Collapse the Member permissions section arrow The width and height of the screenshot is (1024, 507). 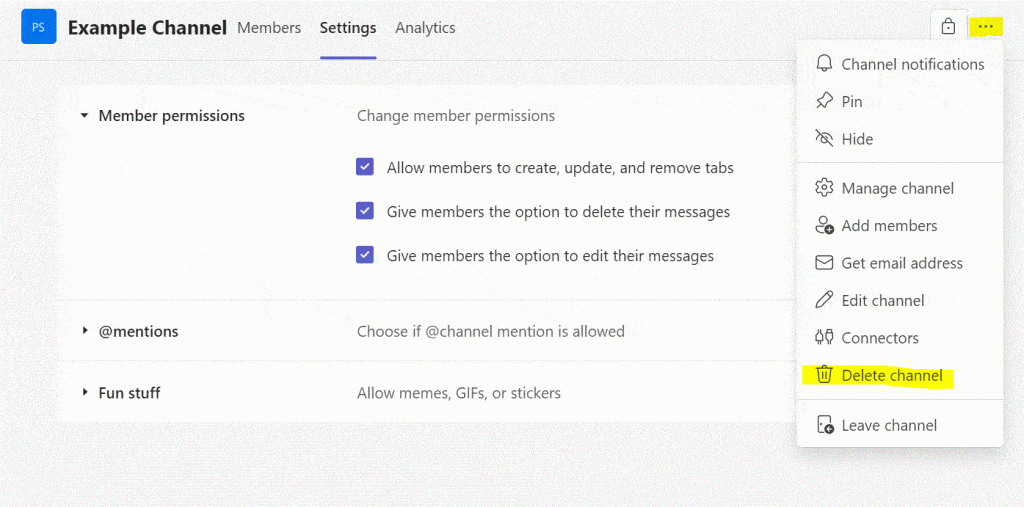pyautogui.click(x=84, y=116)
